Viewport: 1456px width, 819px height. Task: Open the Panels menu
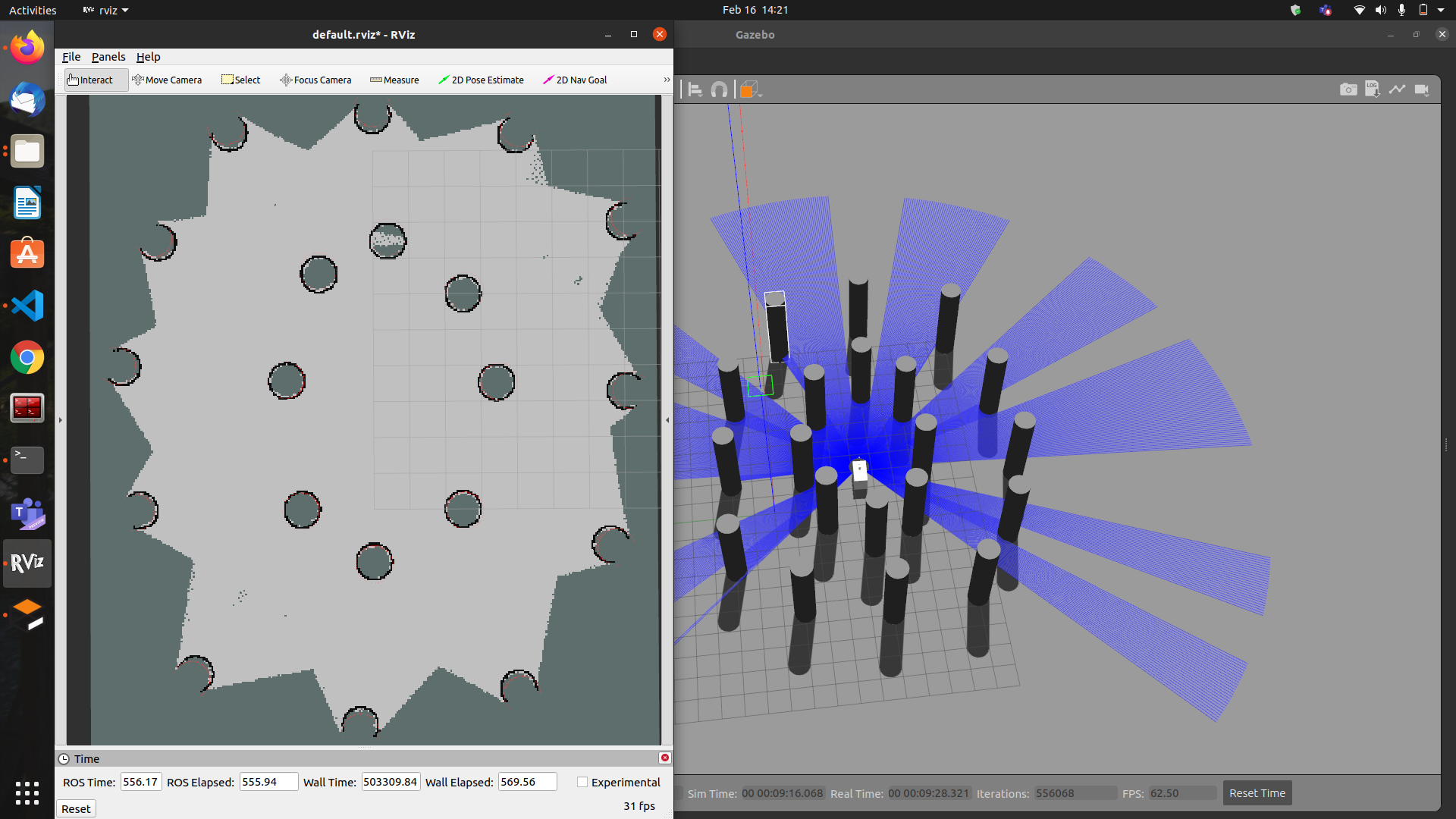[108, 57]
